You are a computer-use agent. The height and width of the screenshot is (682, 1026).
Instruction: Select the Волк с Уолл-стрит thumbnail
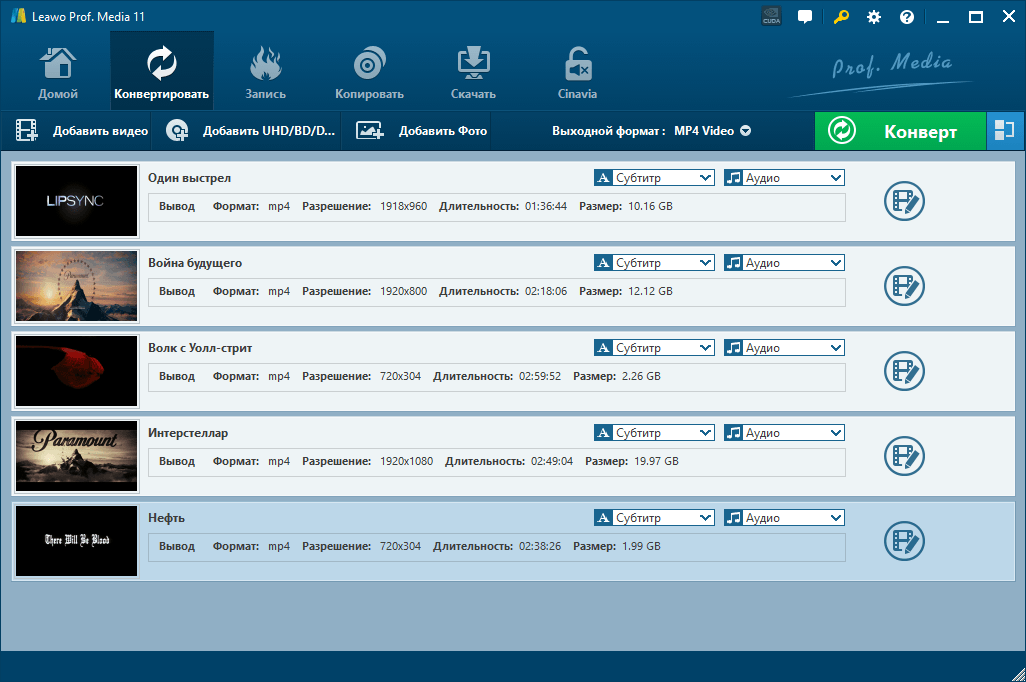tap(77, 371)
